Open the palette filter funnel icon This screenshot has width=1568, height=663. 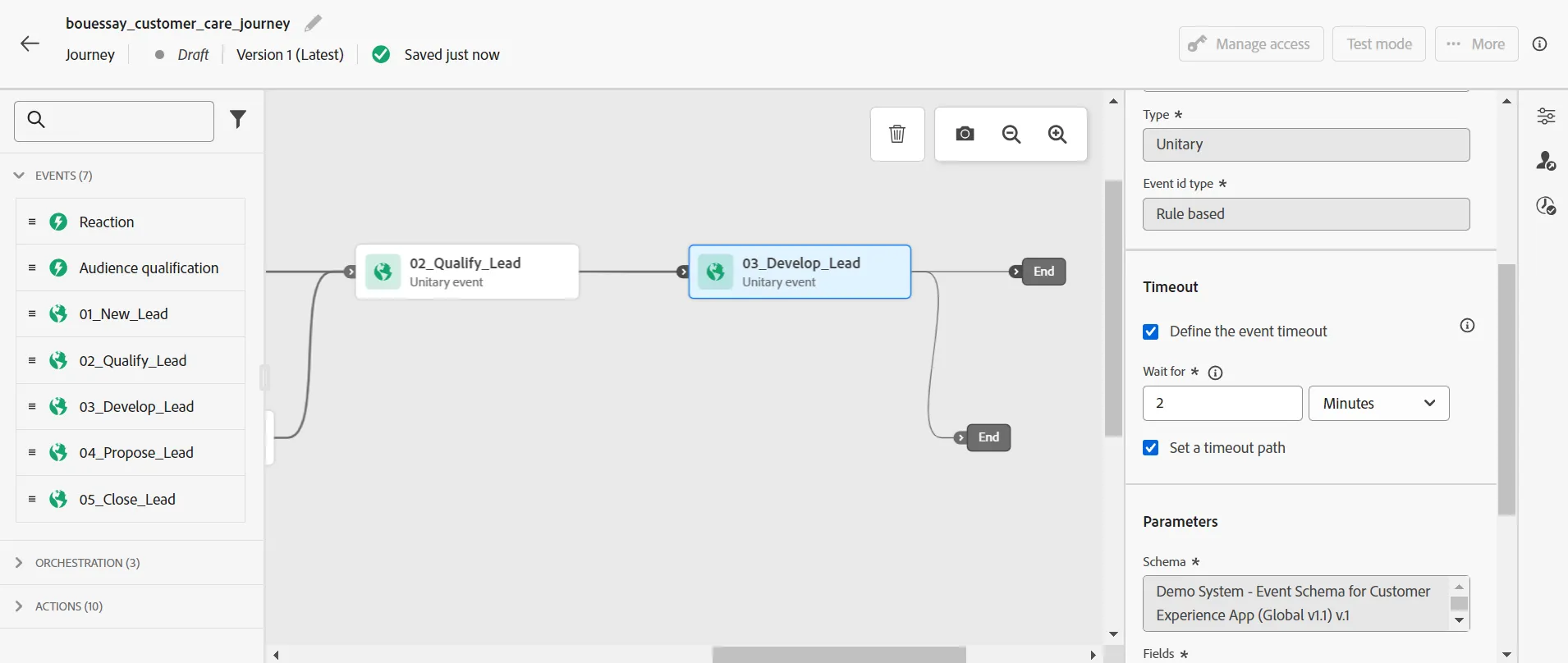point(238,120)
